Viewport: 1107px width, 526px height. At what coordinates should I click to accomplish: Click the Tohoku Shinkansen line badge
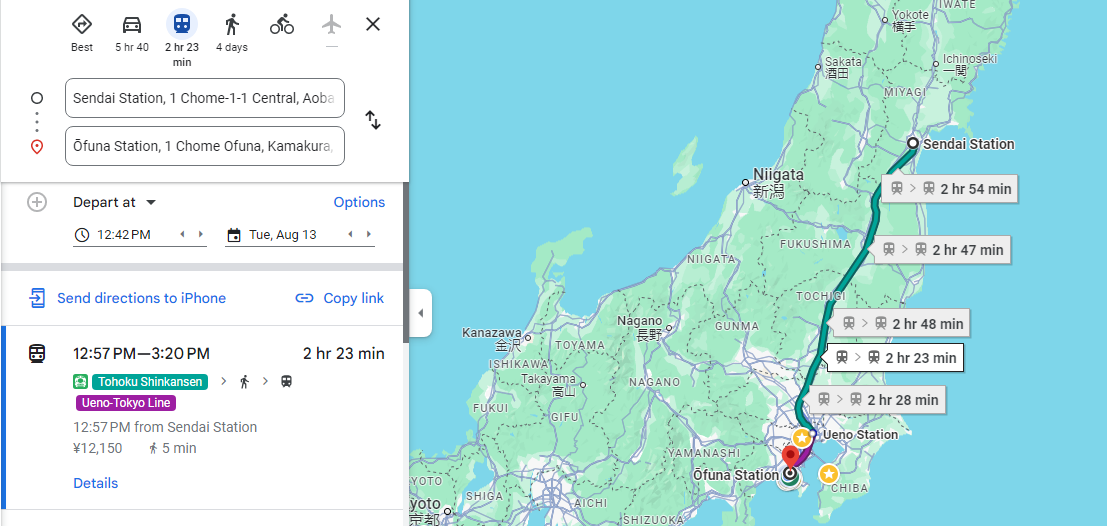(150, 382)
